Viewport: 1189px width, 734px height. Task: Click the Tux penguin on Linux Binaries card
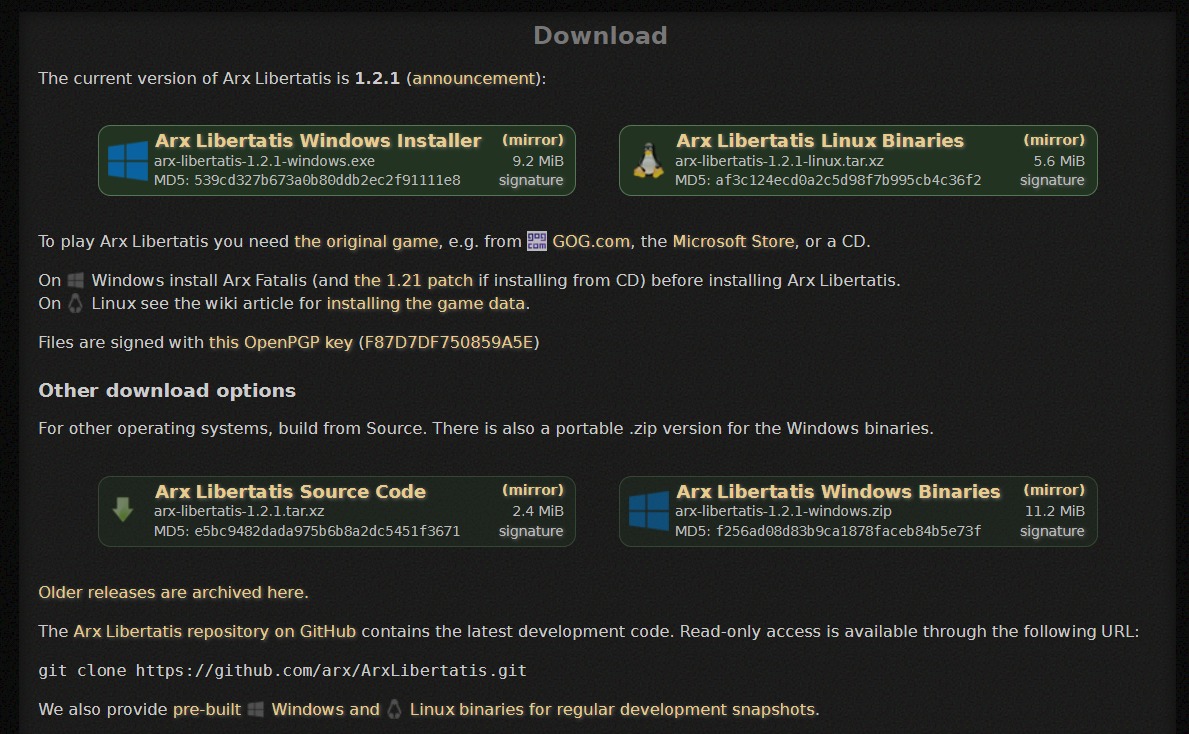tap(648, 161)
